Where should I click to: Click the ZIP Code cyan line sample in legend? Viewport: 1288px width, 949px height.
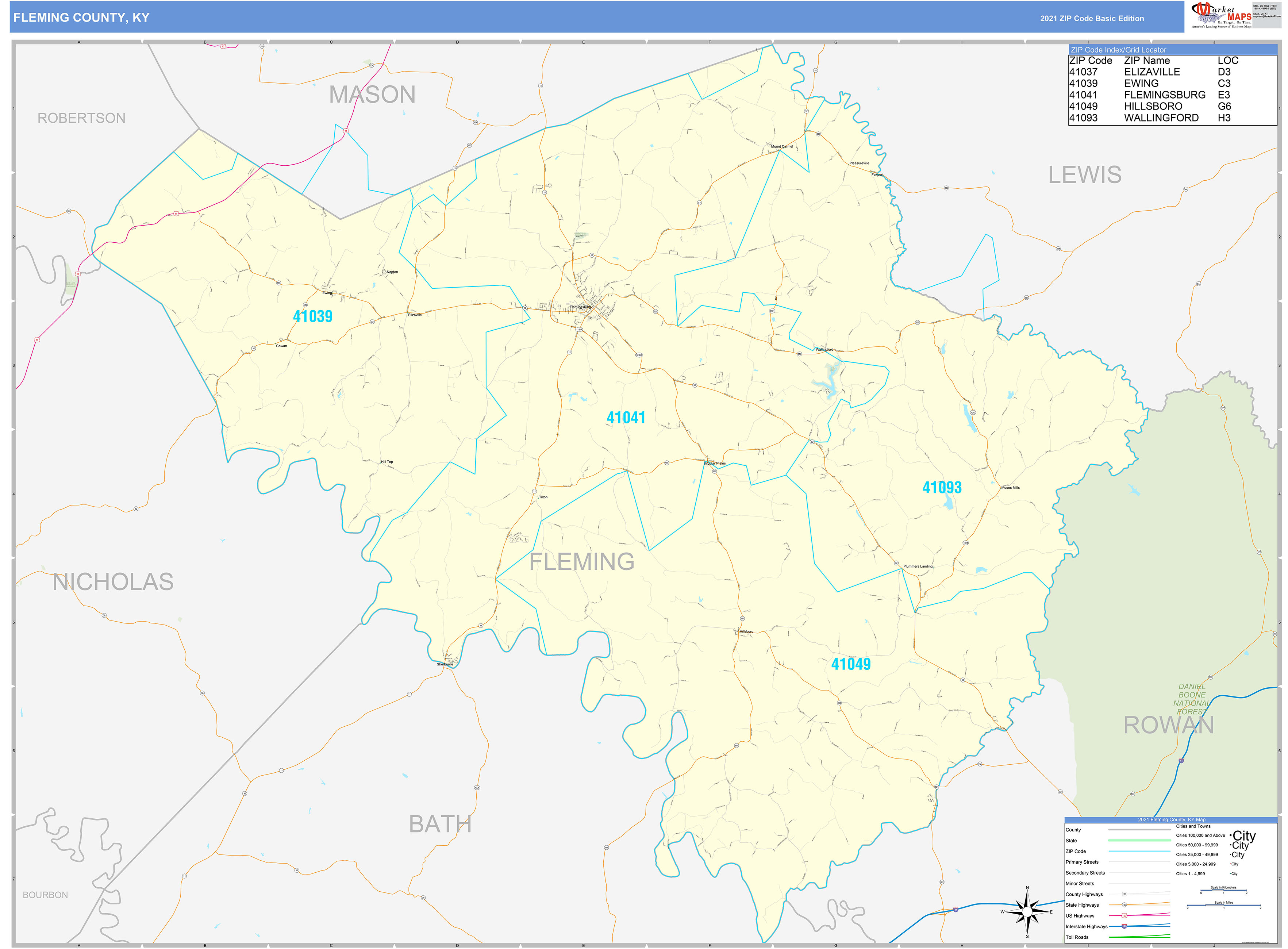coord(1139,851)
